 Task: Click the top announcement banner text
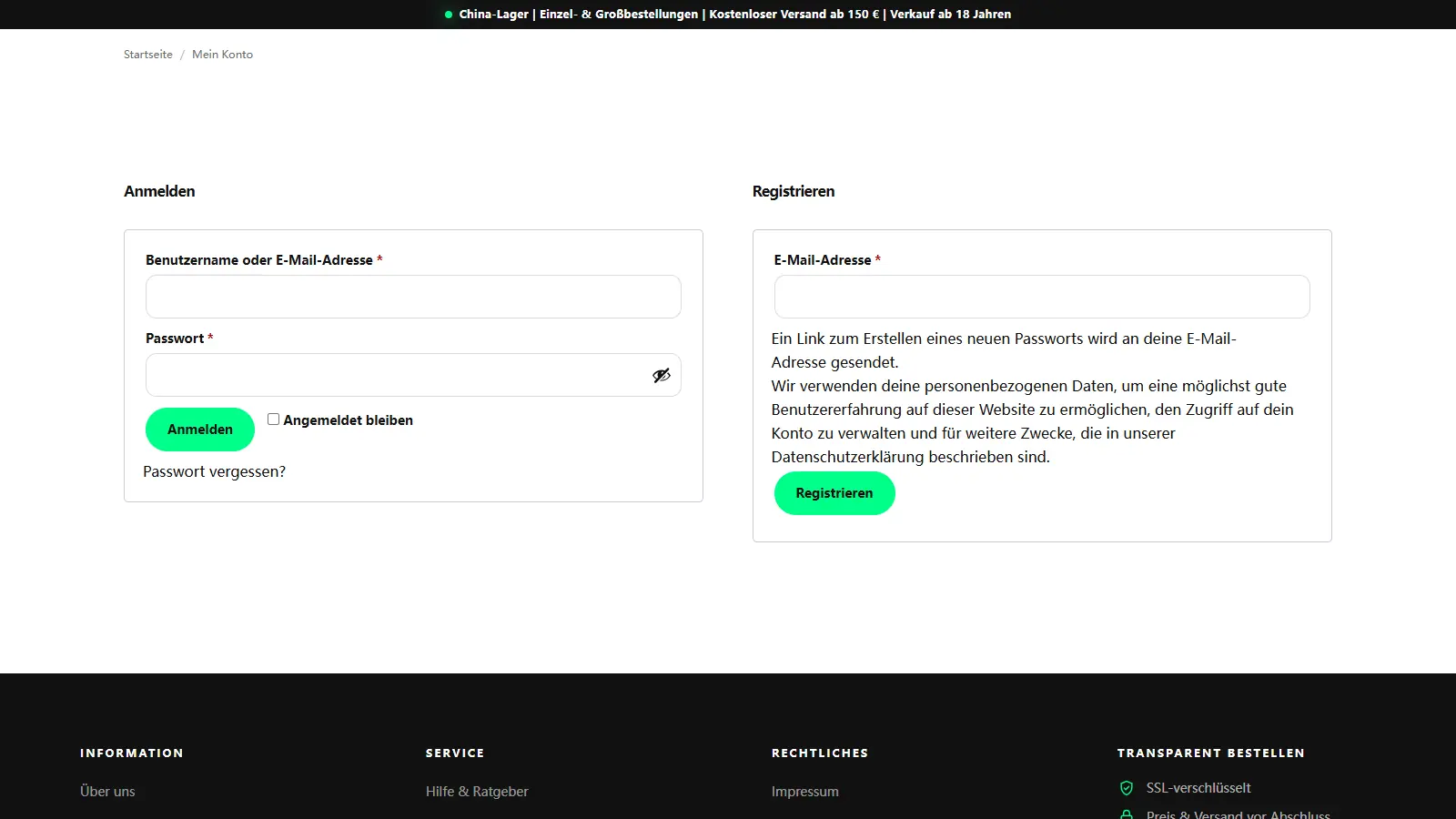coord(735,15)
